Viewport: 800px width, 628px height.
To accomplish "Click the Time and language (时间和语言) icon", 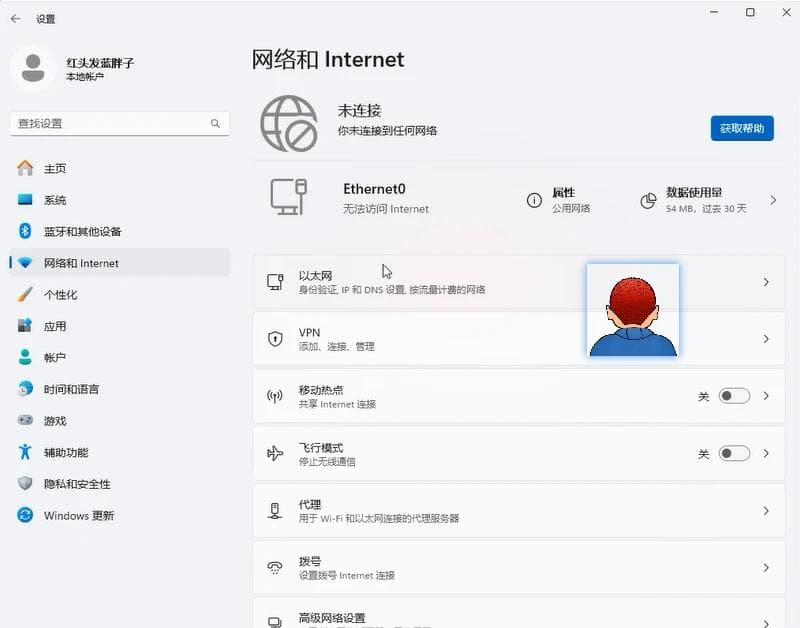I will 25,389.
